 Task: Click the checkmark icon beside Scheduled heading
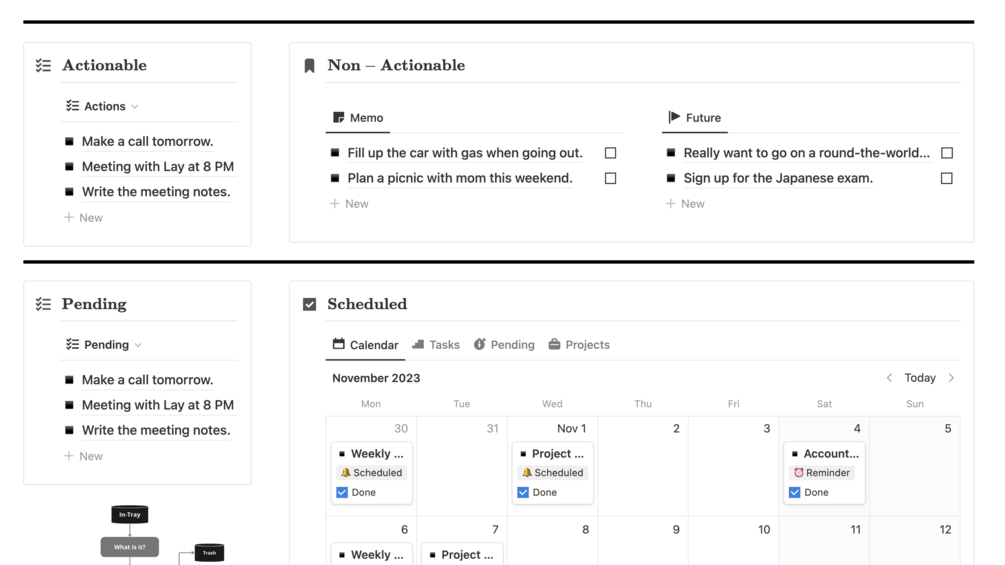310,304
